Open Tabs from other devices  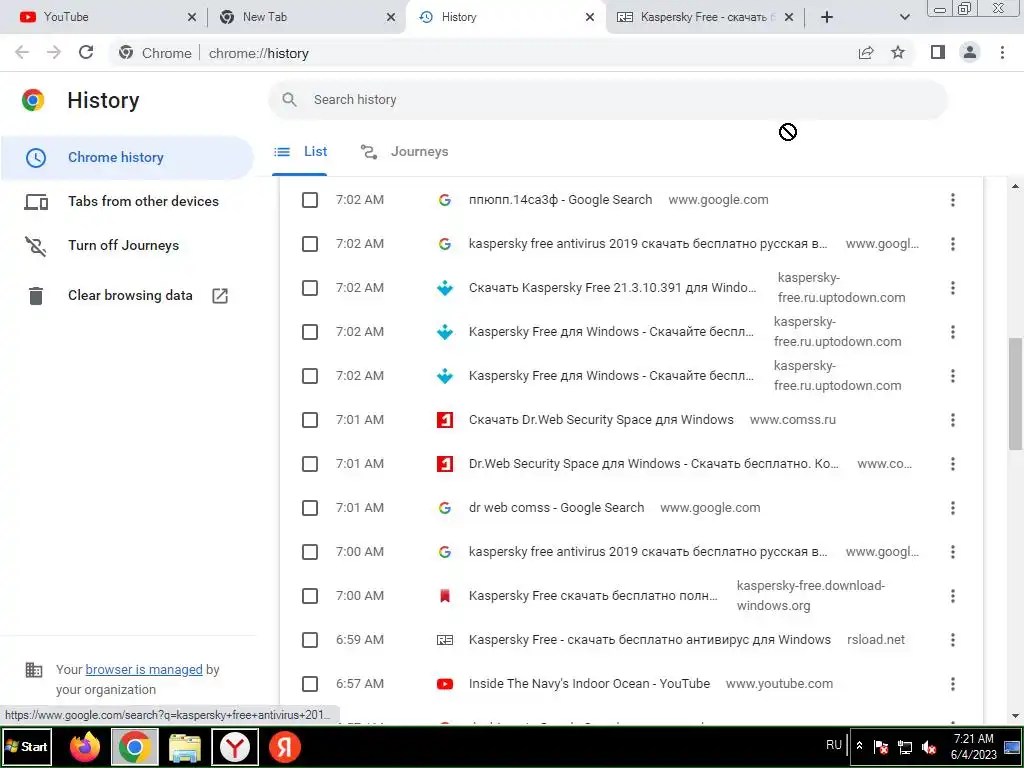coord(127,201)
